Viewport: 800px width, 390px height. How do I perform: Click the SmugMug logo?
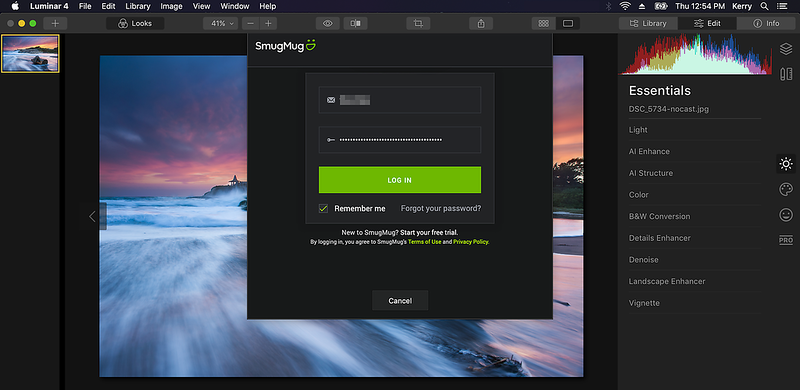pos(286,46)
